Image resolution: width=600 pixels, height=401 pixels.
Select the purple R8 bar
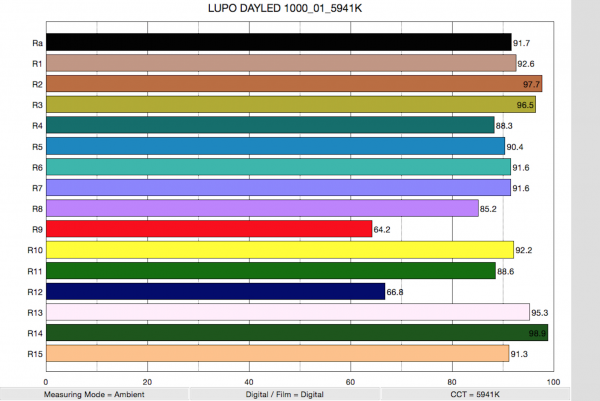tap(262, 208)
